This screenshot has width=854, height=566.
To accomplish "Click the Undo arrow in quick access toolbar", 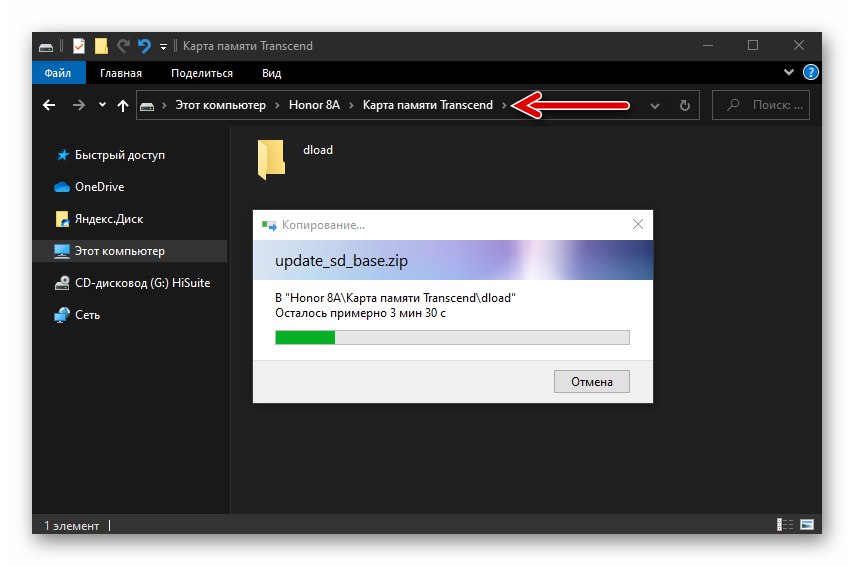I will [144, 46].
